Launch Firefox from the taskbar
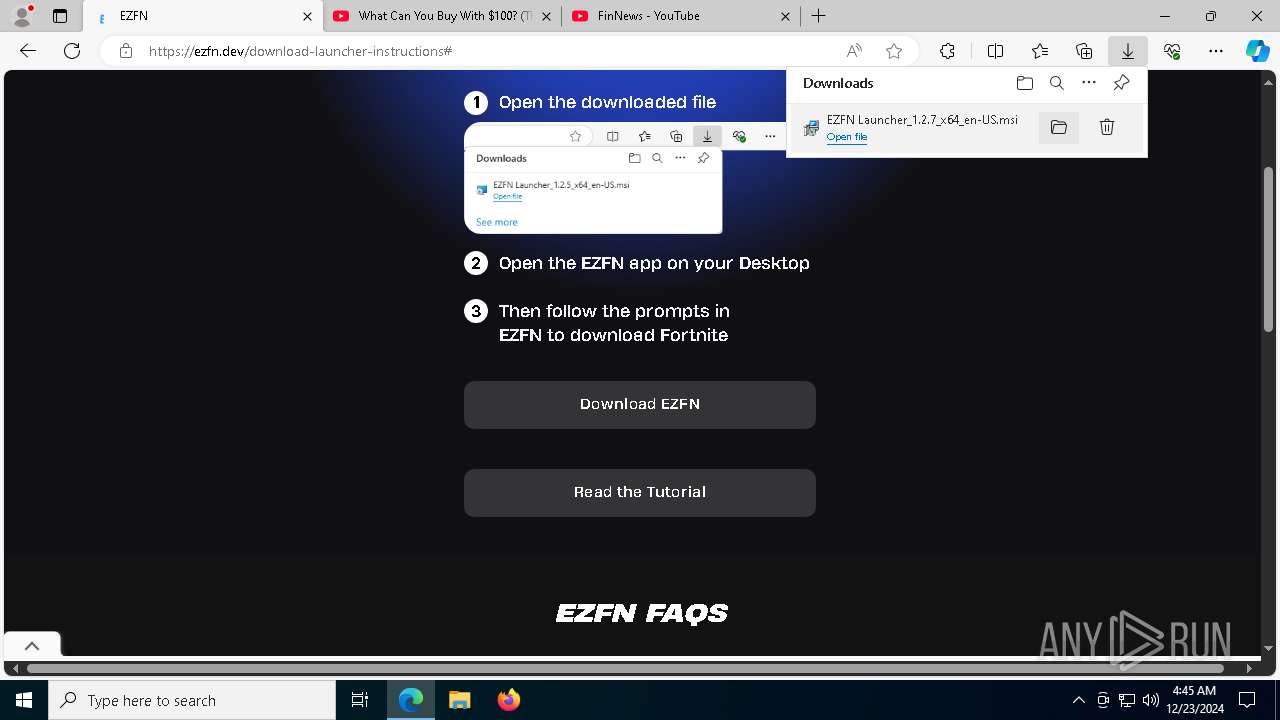The height and width of the screenshot is (720, 1280). [x=508, y=700]
